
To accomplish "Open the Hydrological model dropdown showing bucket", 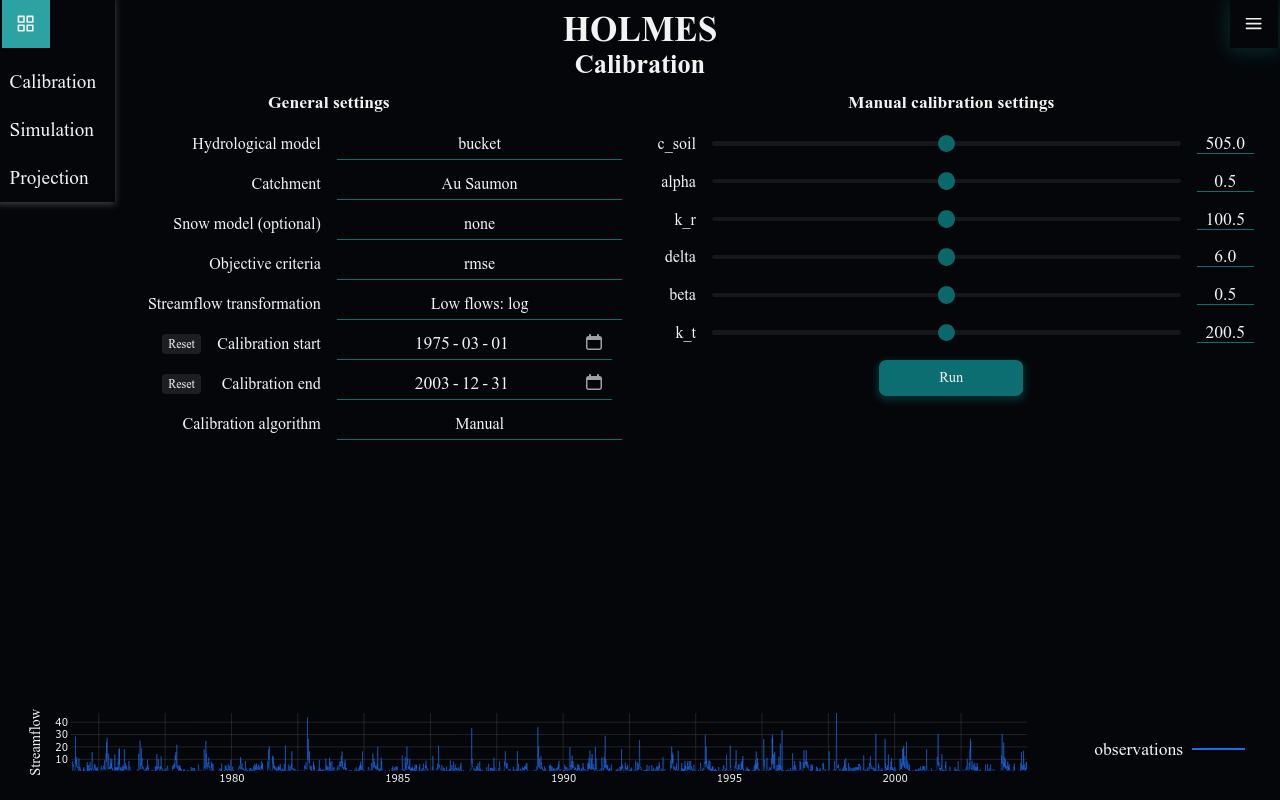I will [x=479, y=143].
